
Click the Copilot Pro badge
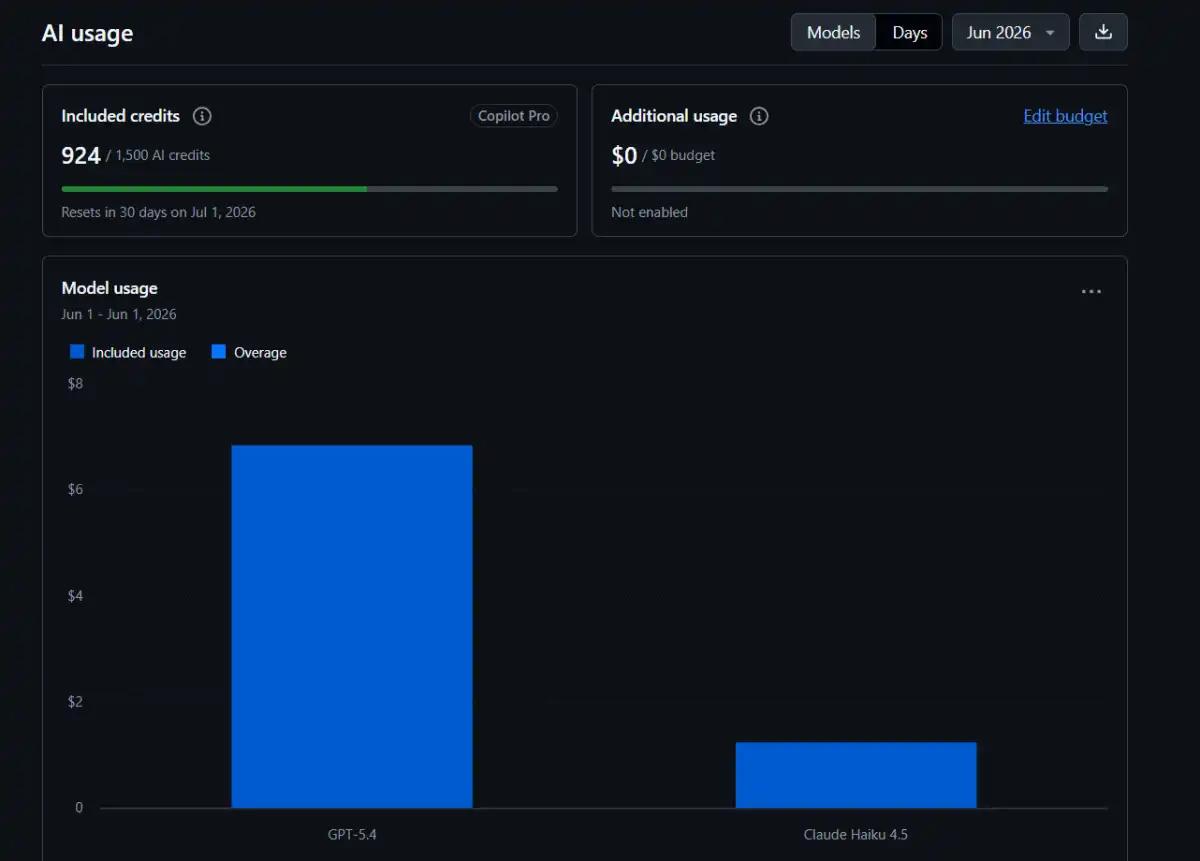pos(514,116)
